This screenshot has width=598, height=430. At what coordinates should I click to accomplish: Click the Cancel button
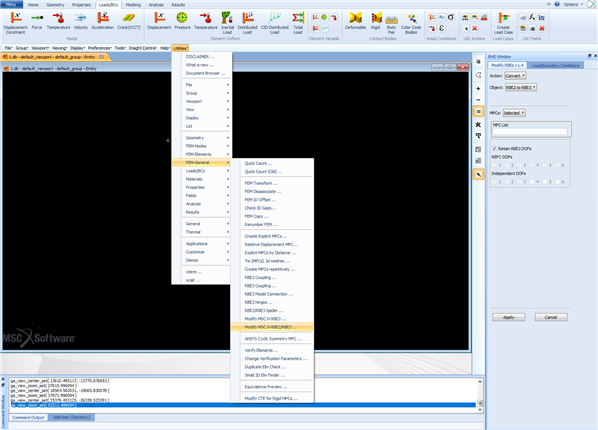(x=551, y=317)
